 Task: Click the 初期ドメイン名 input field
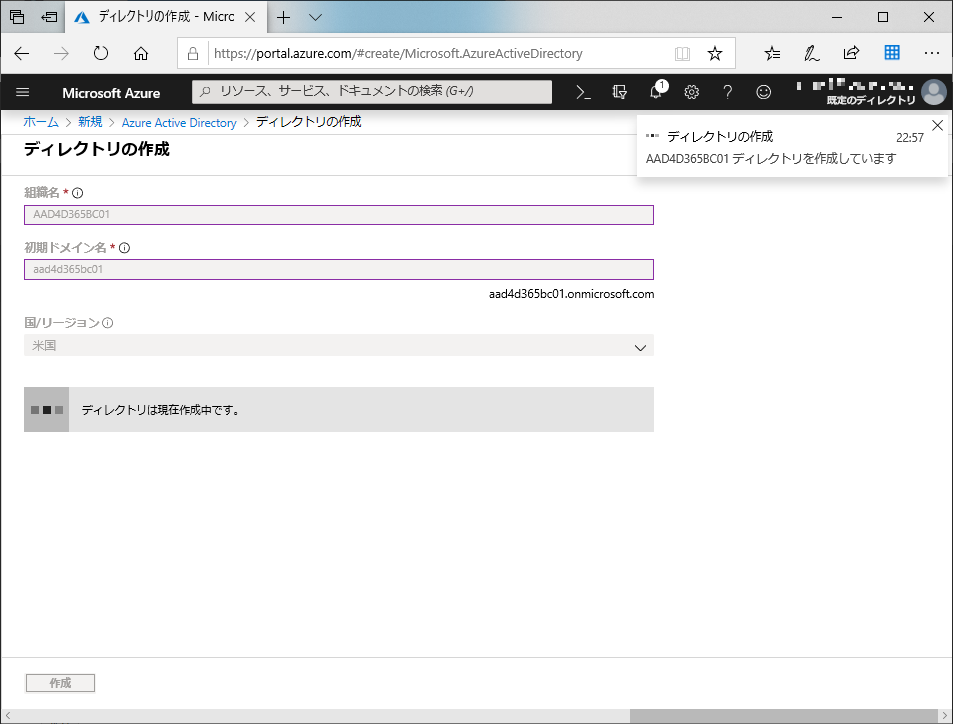[x=339, y=269]
